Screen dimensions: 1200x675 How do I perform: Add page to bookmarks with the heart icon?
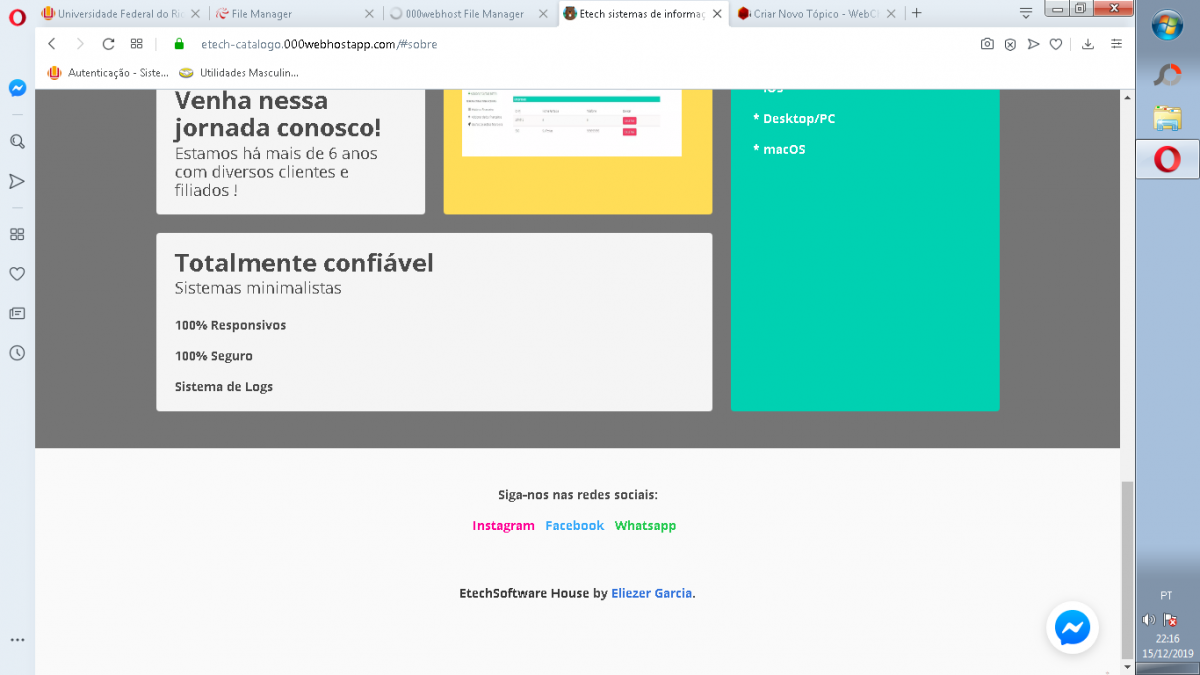1055,44
